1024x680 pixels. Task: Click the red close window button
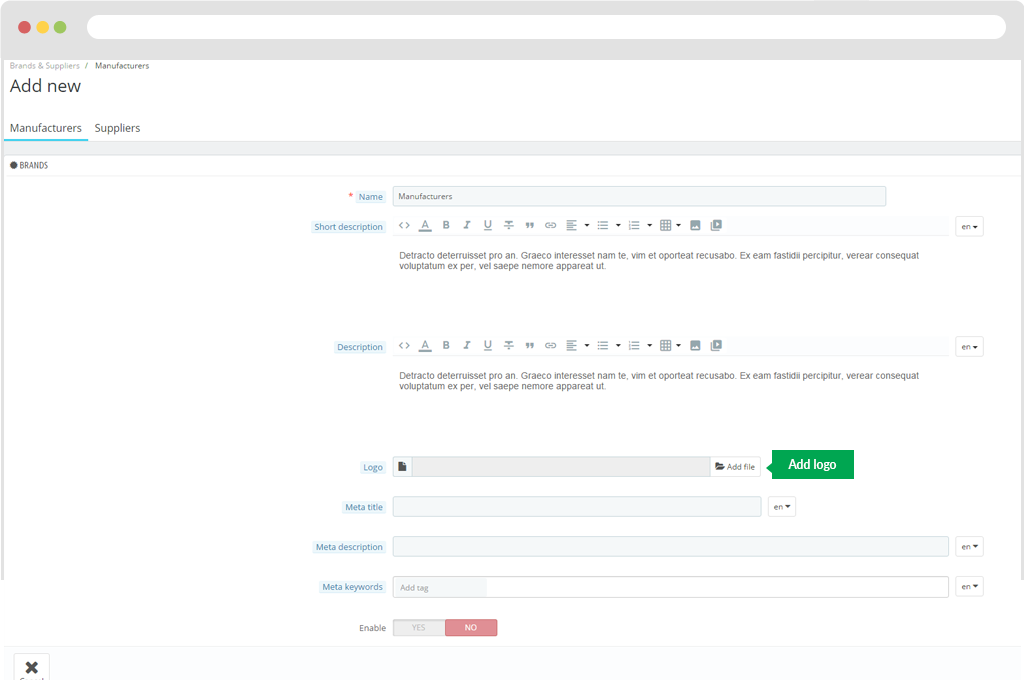24,27
